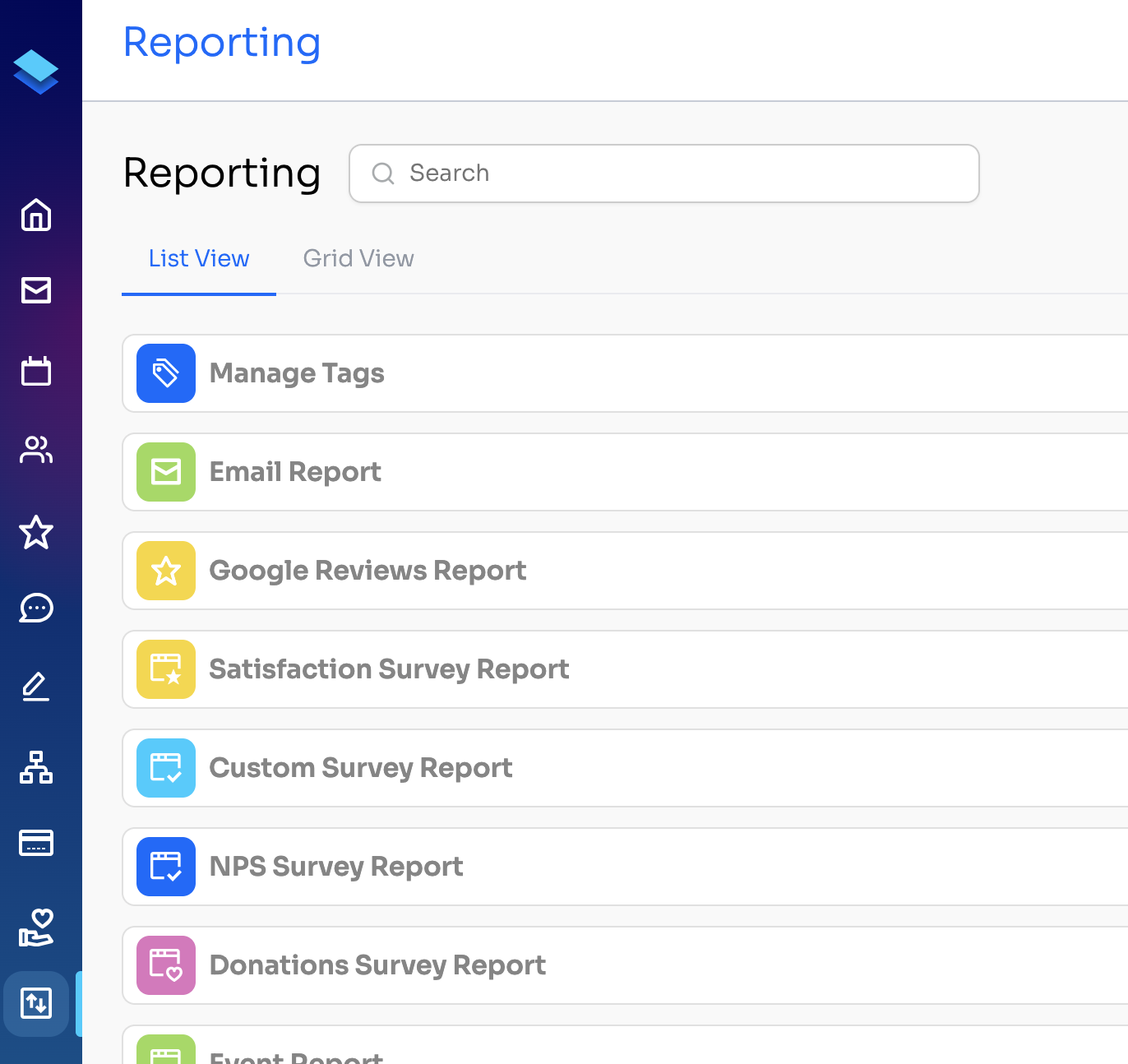
Task: Open the org chart hierarchy icon in sidebar
Action: pos(36,767)
